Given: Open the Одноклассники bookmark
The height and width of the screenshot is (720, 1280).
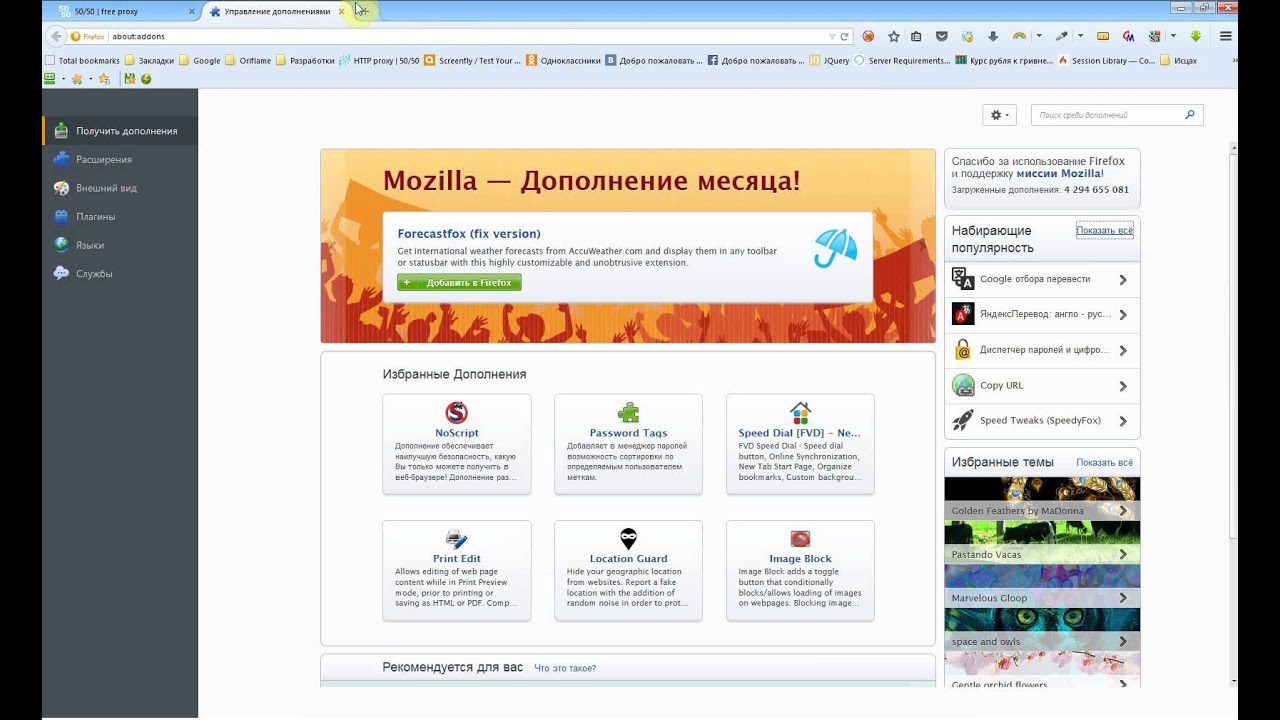Looking at the screenshot, I should click(563, 60).
